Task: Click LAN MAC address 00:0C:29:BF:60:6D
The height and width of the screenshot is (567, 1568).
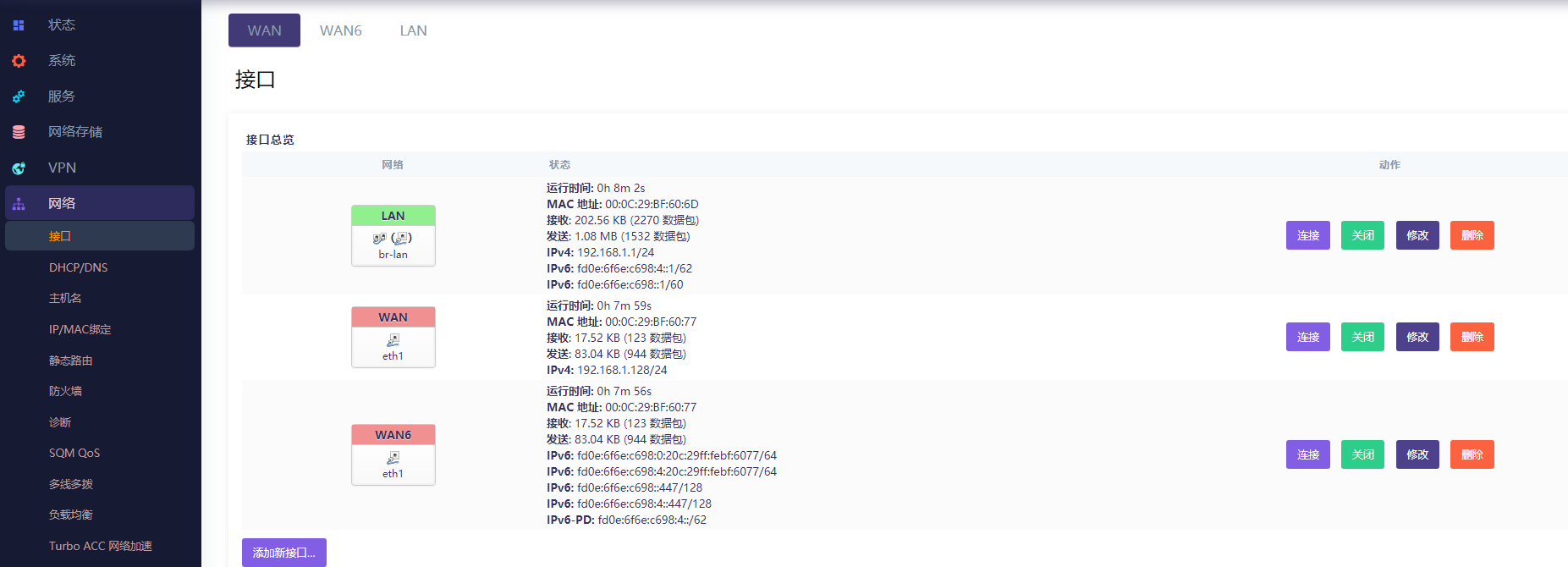Action: click(x=652, y=204)
